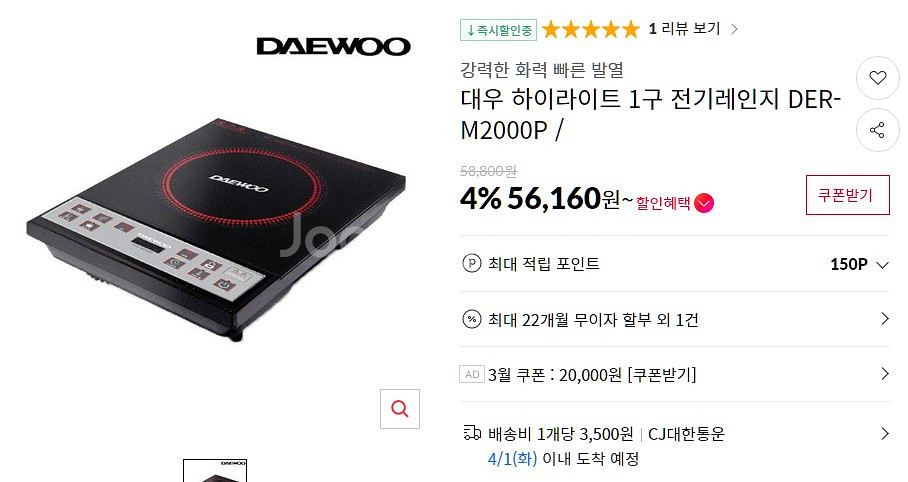
Task: Select the product thumbnail below main image
Action: click(x=215, y=470)
